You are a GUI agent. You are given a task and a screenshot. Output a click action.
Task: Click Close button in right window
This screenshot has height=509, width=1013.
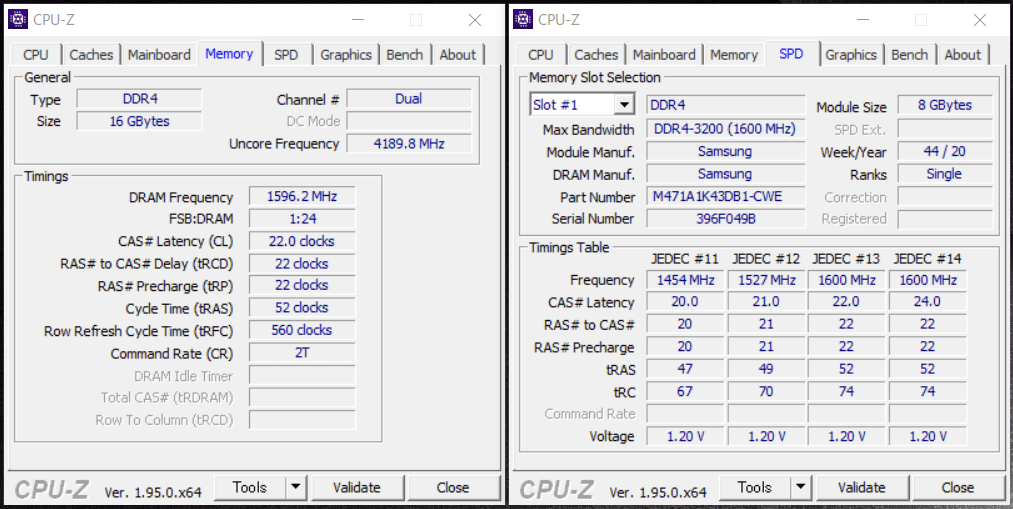coord(958,488)
